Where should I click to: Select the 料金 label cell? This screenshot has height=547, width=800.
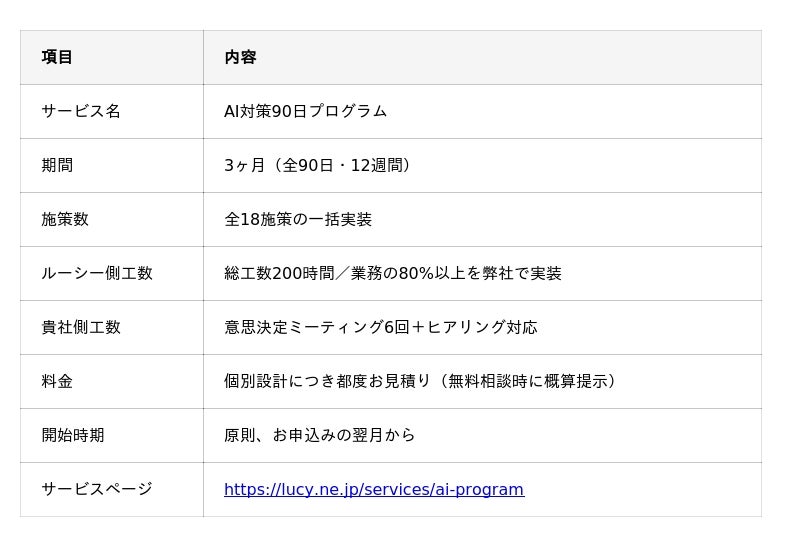[57, 381]
